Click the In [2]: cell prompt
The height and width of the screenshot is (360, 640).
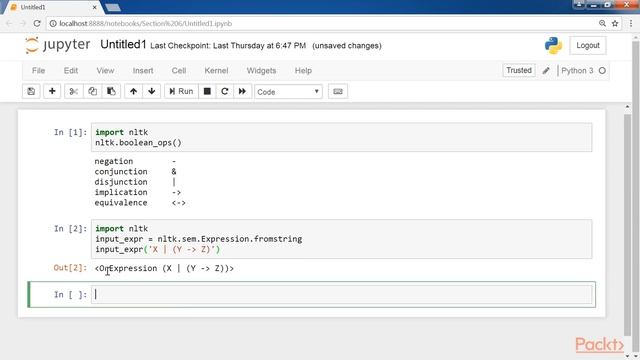70,229
